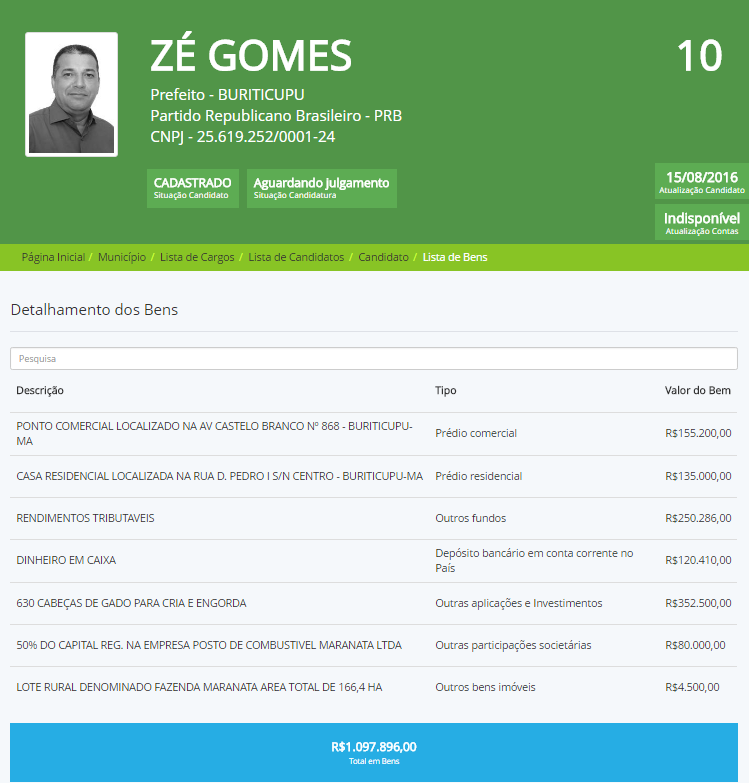Click the CADASTRADO status badge
Screen dimensions: 749x783
pyautogui.click(x=192, y=188)
